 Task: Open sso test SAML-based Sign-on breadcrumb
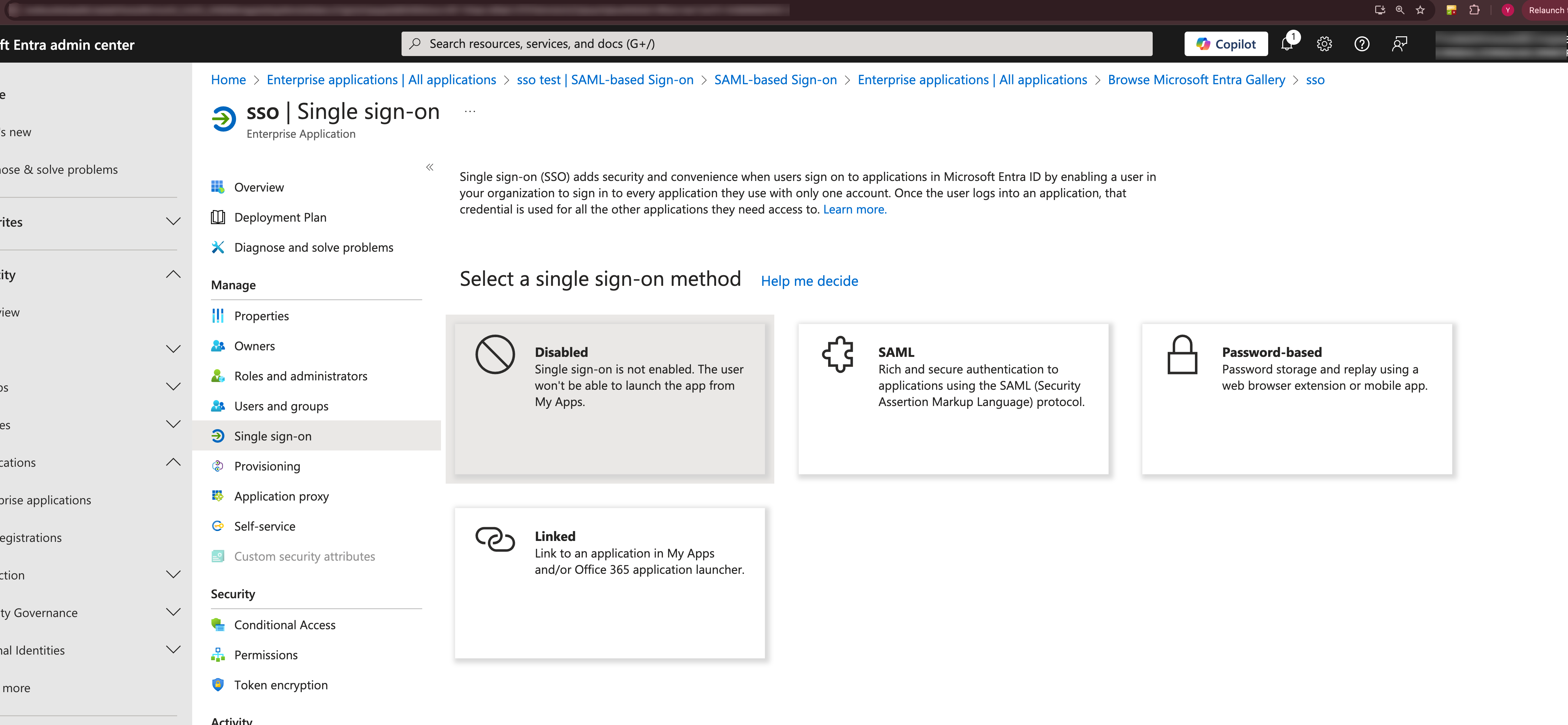(605, 80)
